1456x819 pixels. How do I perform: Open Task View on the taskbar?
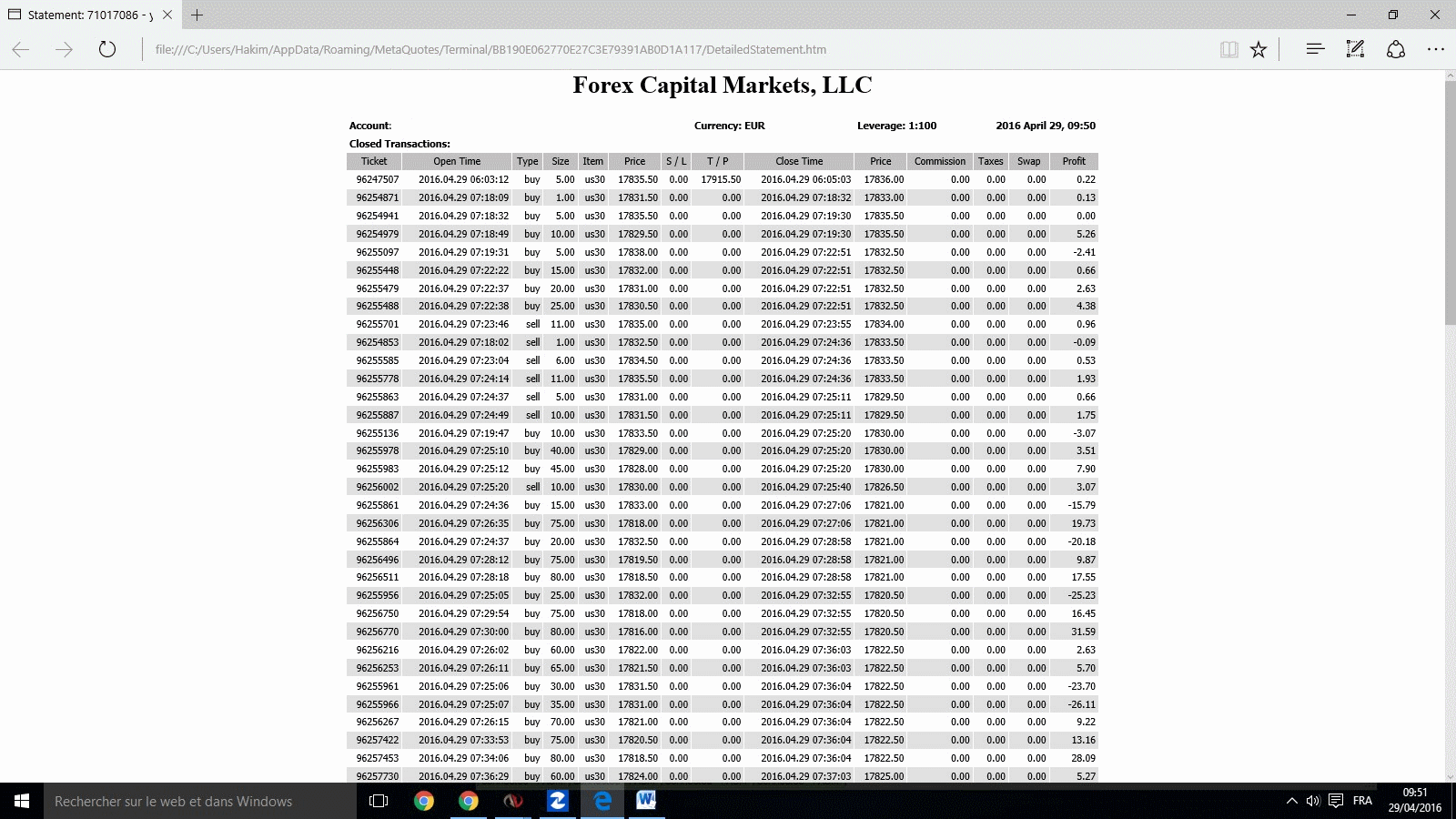coord(379,801)
